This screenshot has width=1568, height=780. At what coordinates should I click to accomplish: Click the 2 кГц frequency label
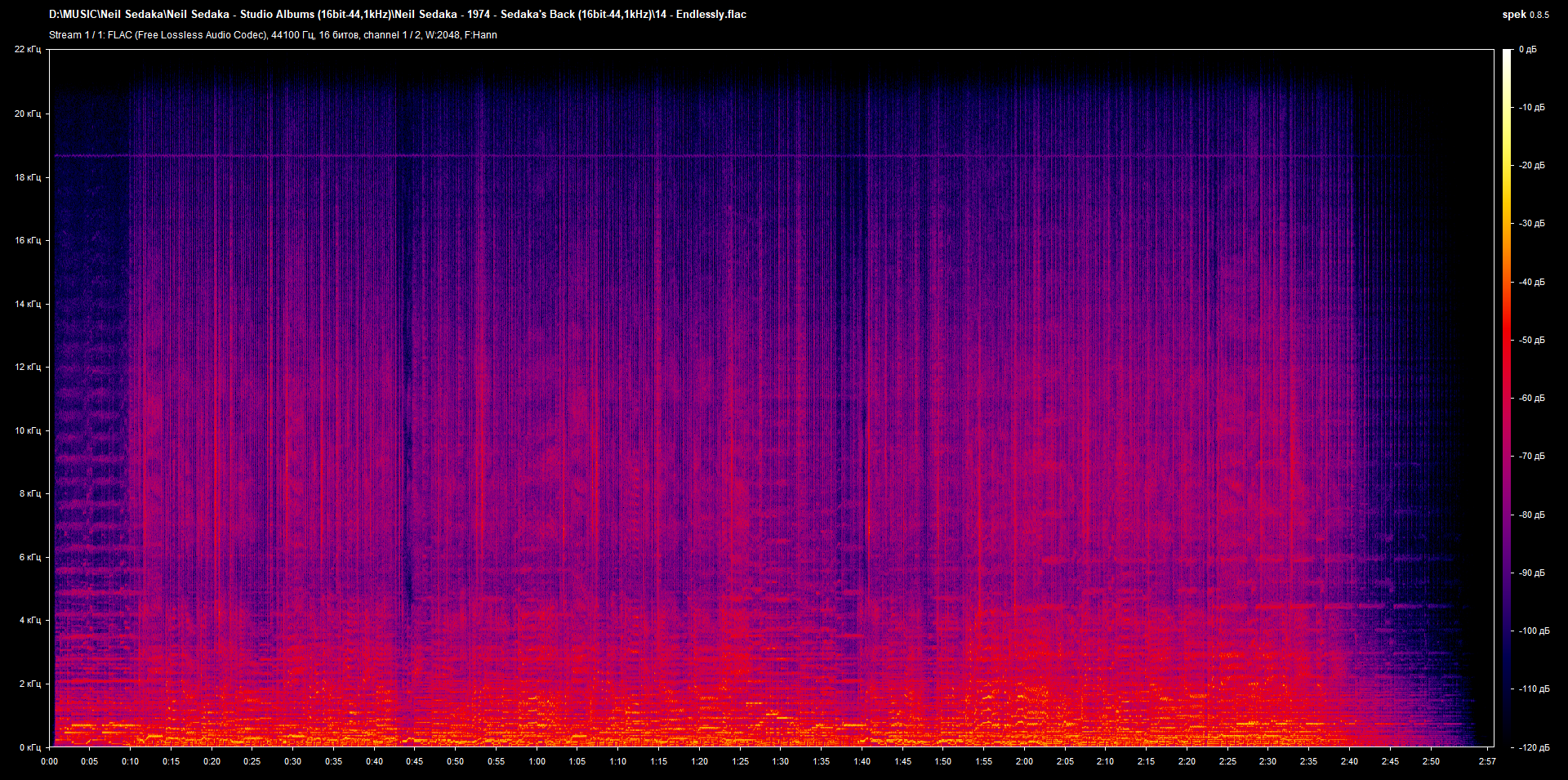pos(30,684)
